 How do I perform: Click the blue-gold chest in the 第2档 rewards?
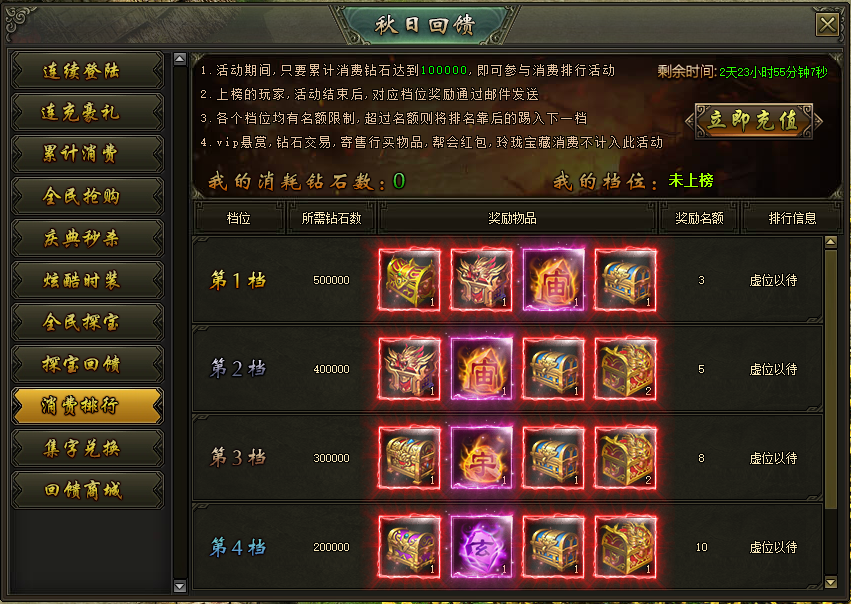tap(554, 369)
